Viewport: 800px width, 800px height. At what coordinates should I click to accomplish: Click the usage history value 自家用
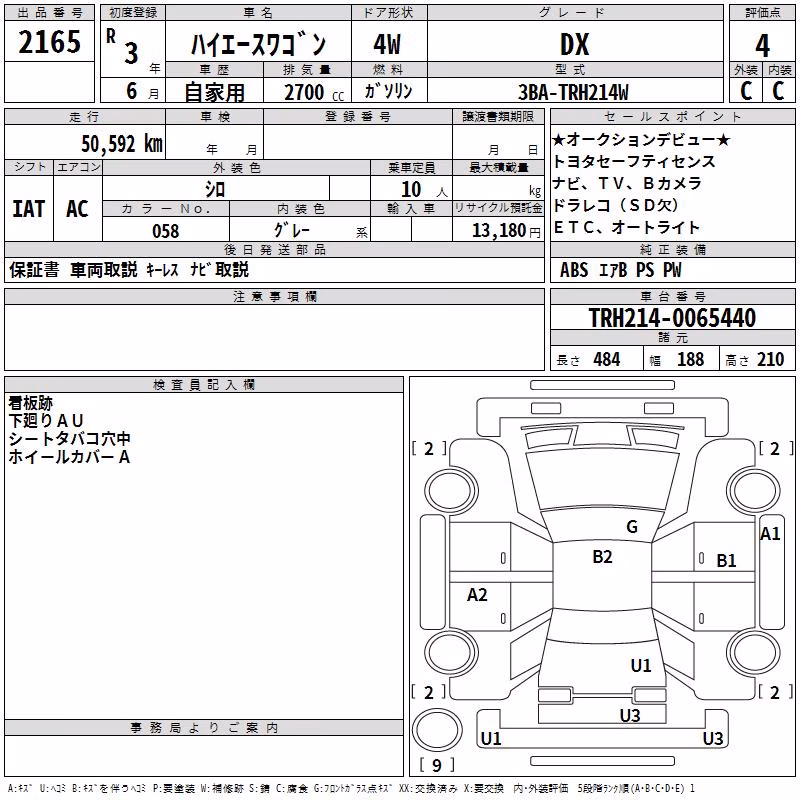pos(214,92)
